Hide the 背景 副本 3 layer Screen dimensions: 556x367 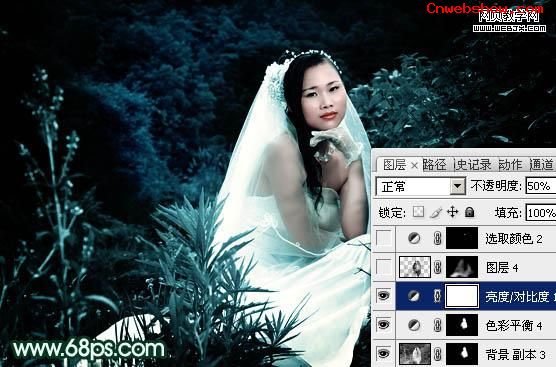pyautogui.click(x=384, y=354)
